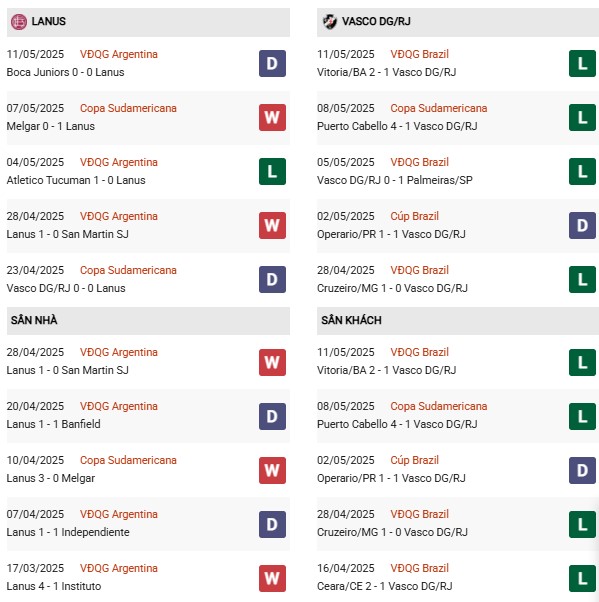Click the D badge for Boca Juniors 0-0 Lanus
The height and width of the screenshot is (602, 599).
272,63
